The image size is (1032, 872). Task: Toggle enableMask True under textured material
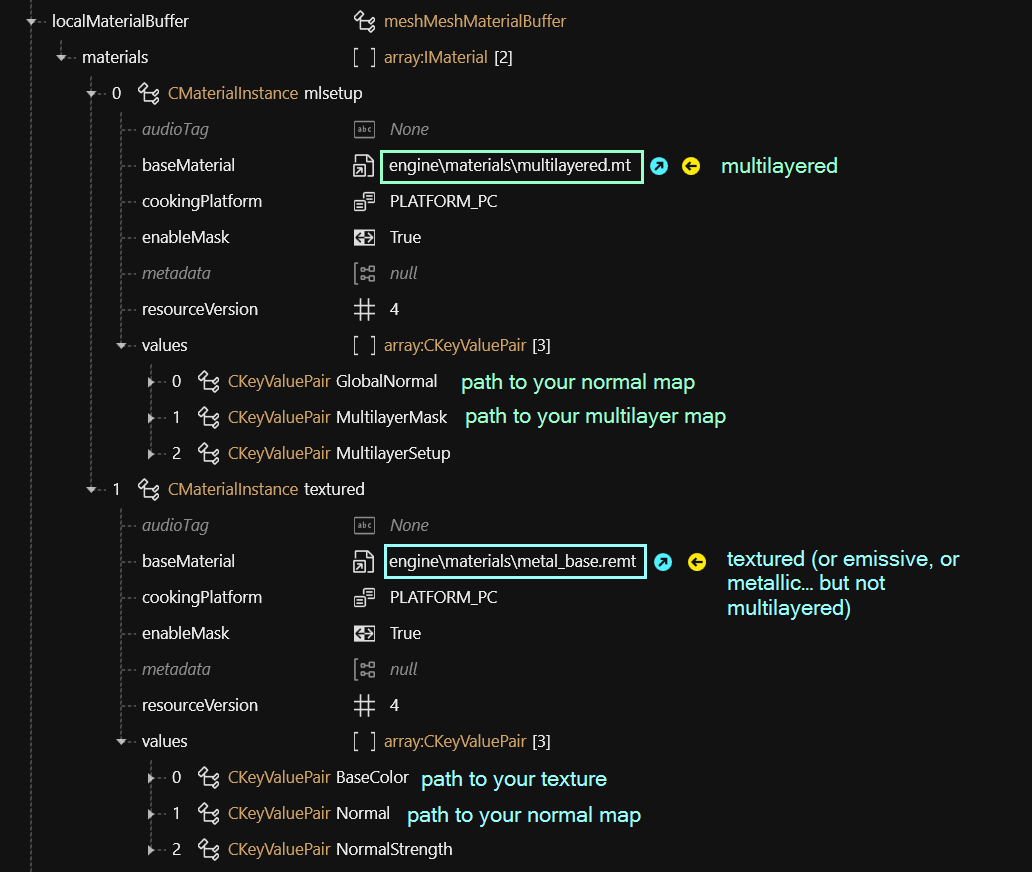[405, 634]
